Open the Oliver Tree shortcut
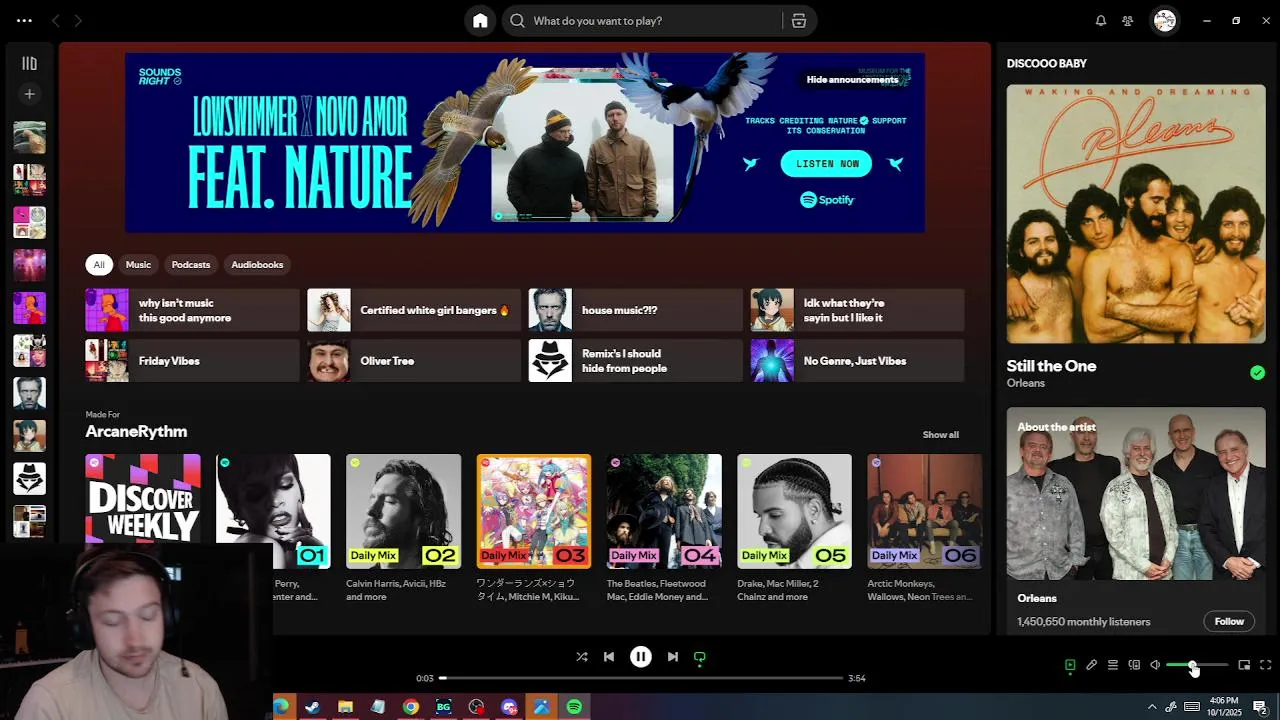 tap(414, 361)
